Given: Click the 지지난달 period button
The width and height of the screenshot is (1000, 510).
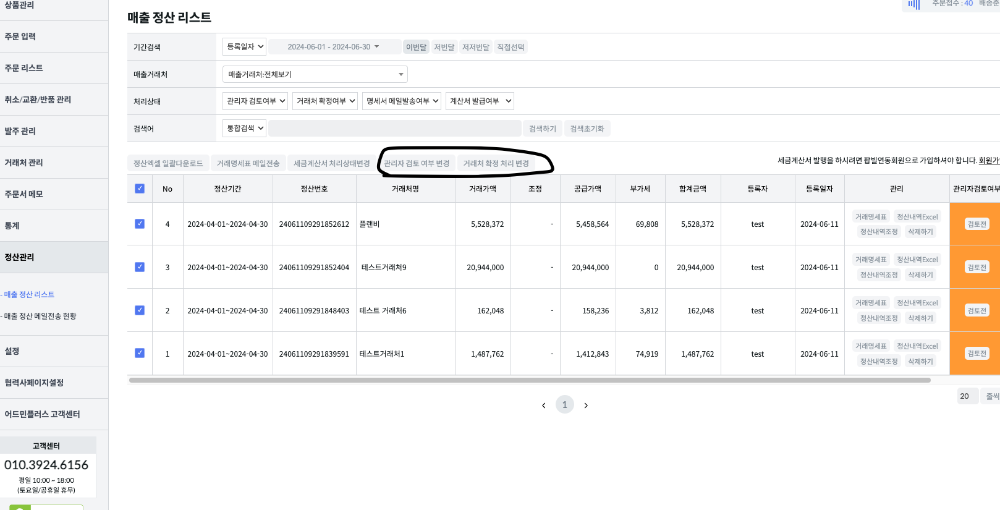Looking at the screenshot, I should 476,47.
